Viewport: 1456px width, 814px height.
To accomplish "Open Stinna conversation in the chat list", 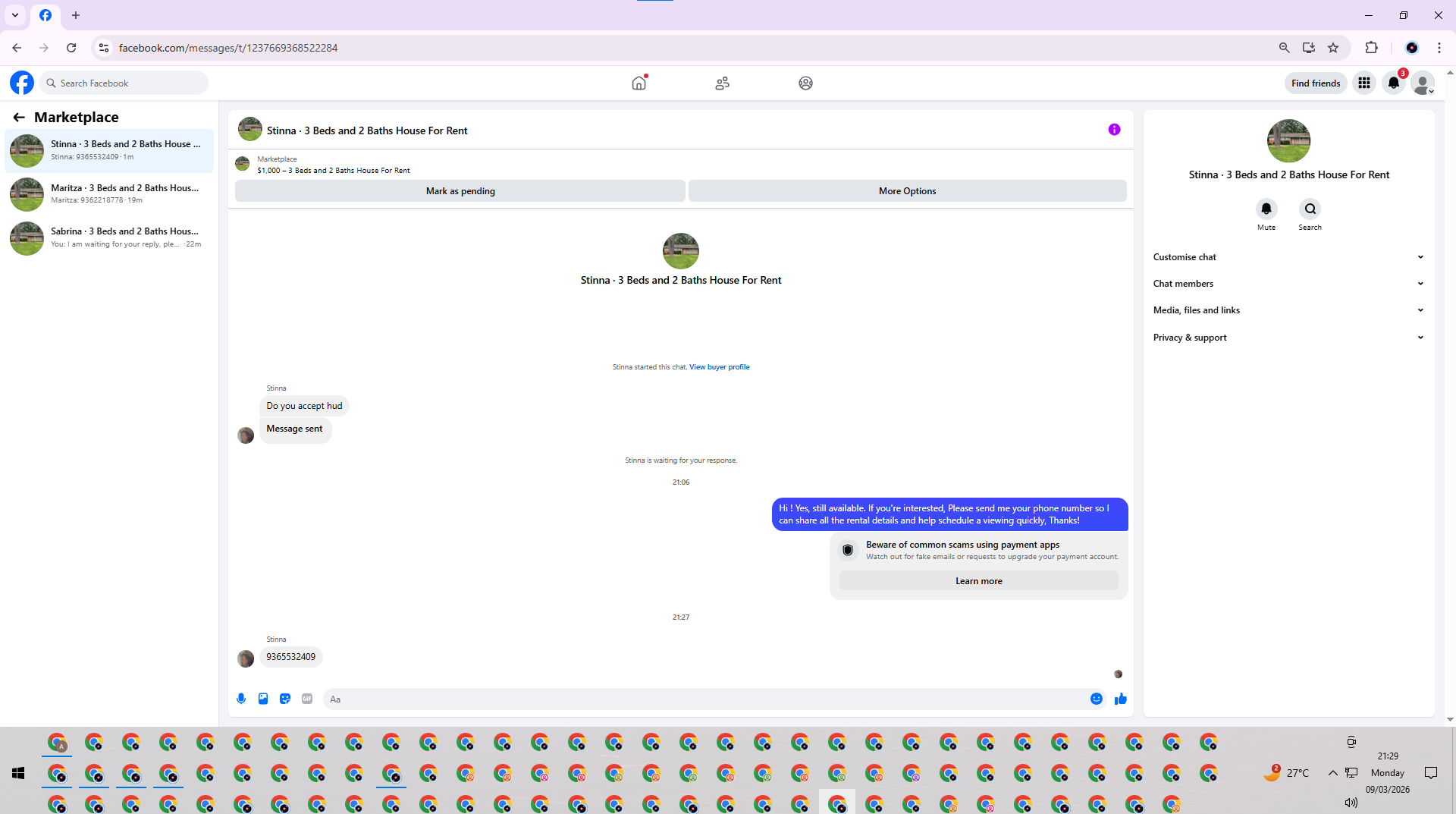I will pos(109,150).
